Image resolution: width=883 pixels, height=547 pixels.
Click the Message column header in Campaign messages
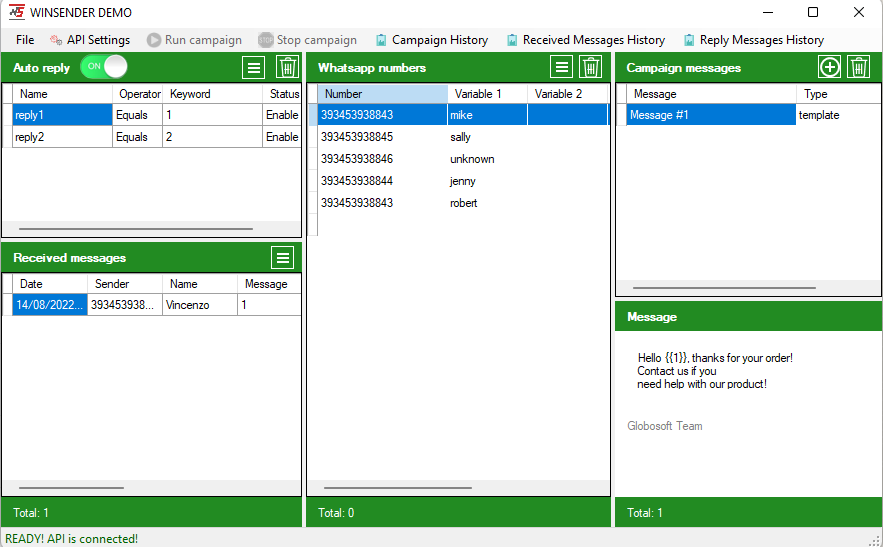(711, 94)
